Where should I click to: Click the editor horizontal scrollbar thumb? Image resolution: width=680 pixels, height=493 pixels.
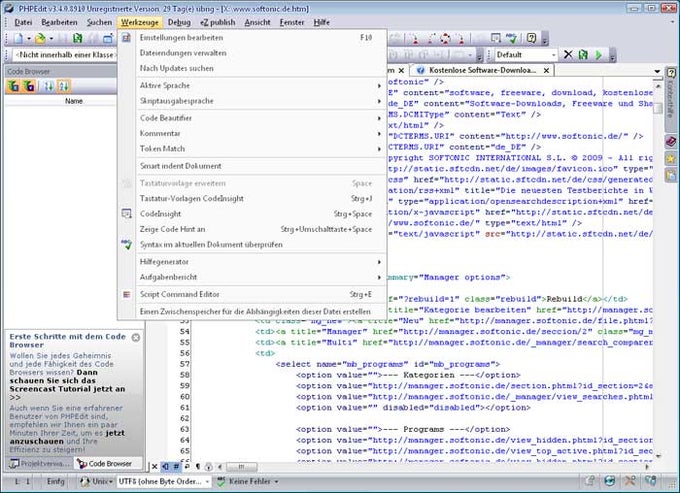242,467
